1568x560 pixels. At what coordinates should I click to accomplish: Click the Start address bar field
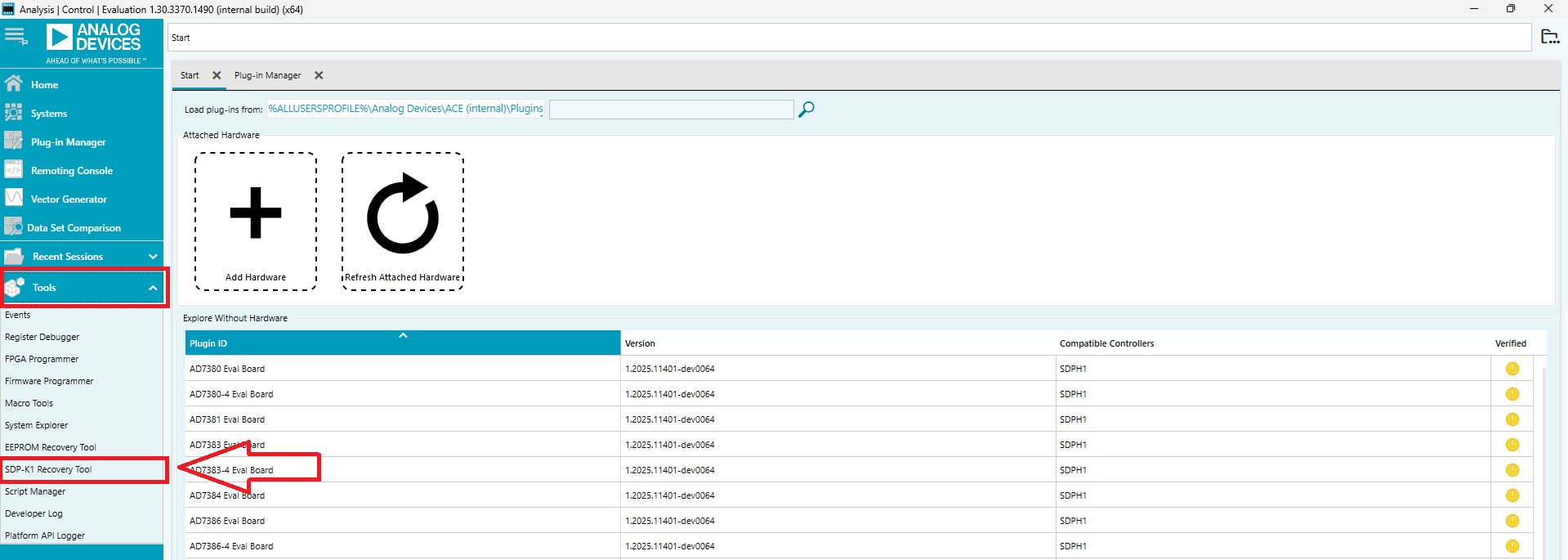click(850, 38)
